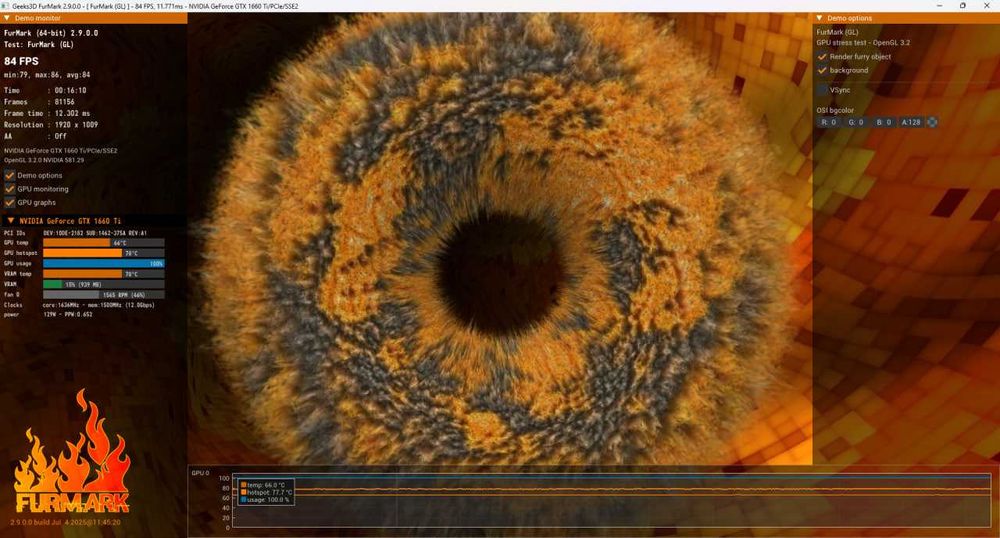This screenshot has height=538, width=1000.
Task: Uncheck the GPU monitoring checkbox
Action: tap(10, 189)
